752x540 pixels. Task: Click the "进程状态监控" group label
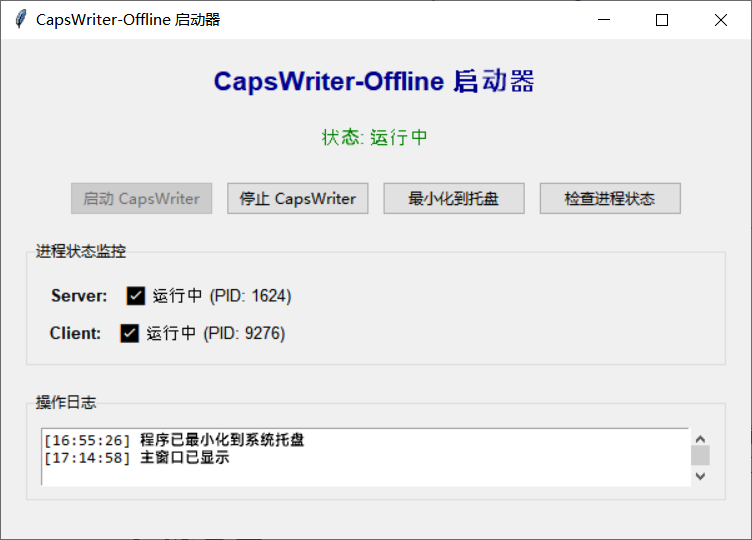click(81, 251)
